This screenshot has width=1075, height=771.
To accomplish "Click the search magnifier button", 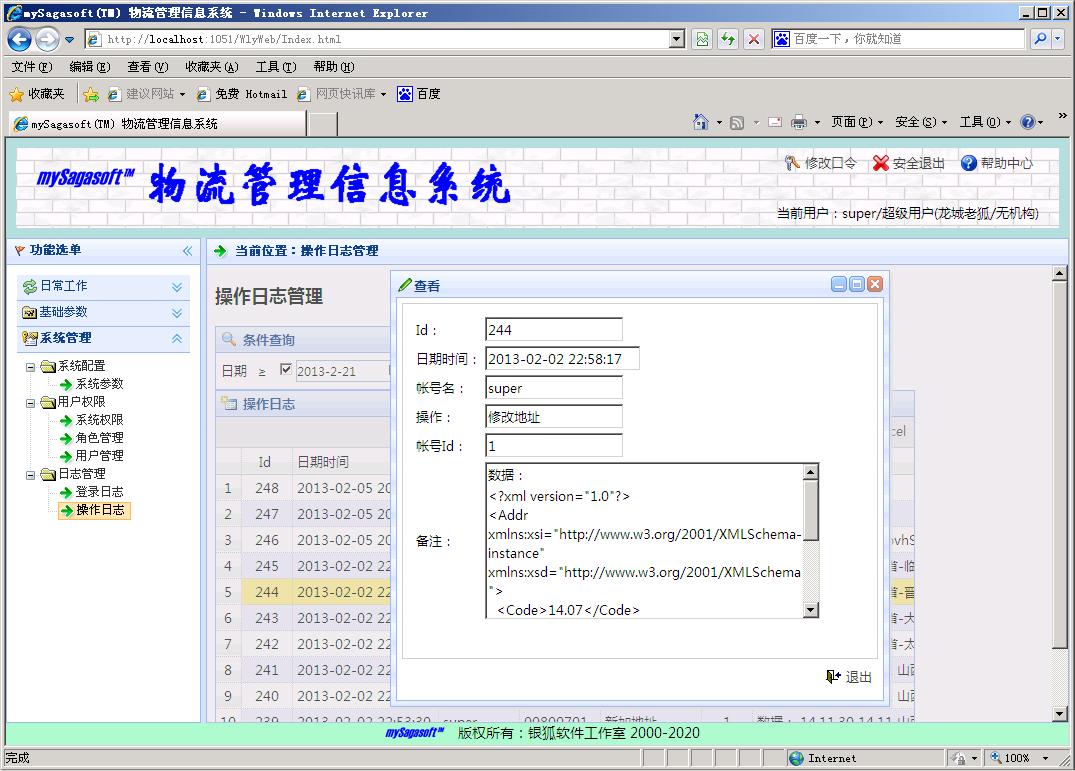I will click(1040, 39).
